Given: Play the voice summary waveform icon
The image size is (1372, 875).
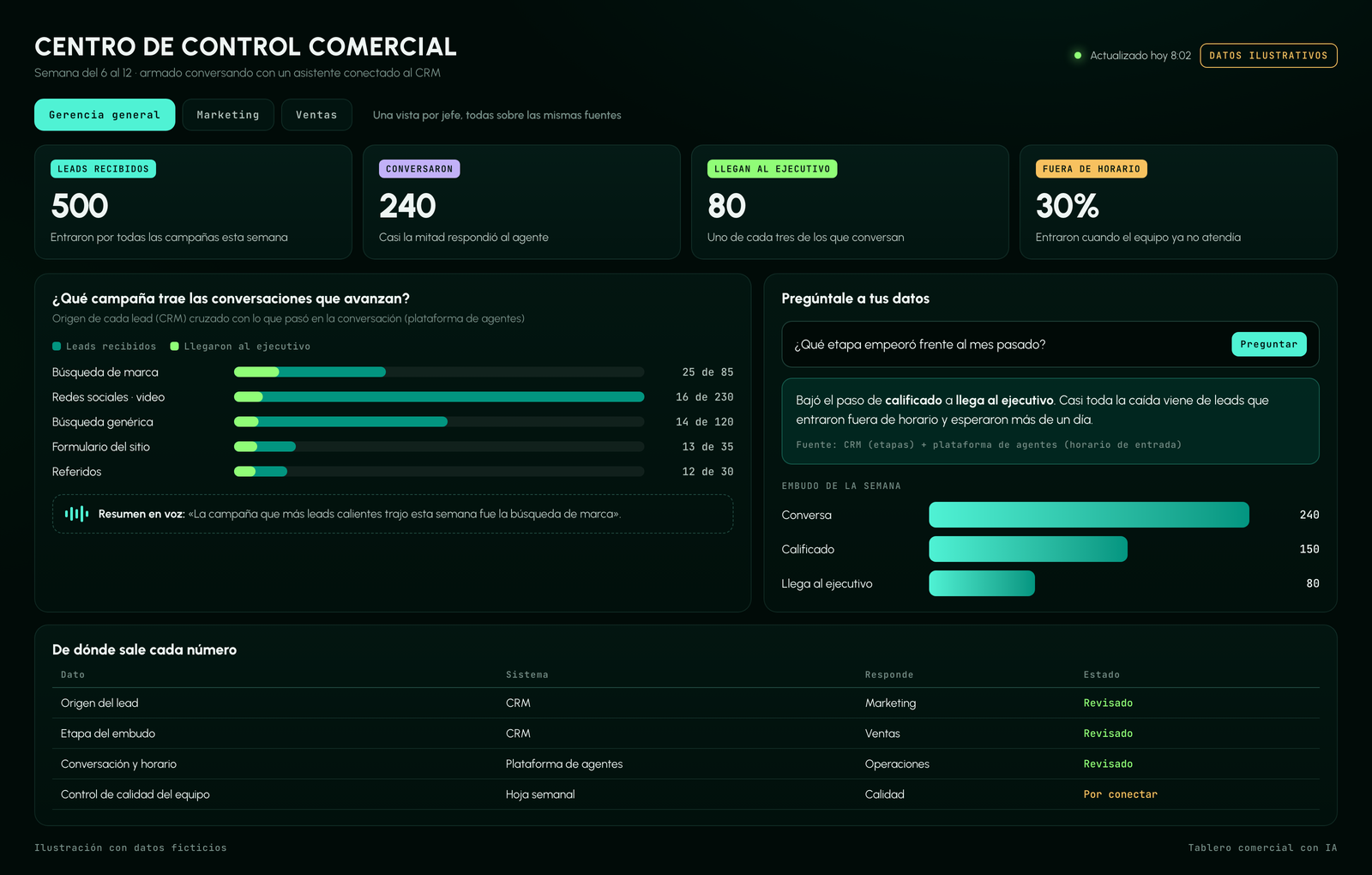Looking at the screenshot, I should (x=76, y=514).
